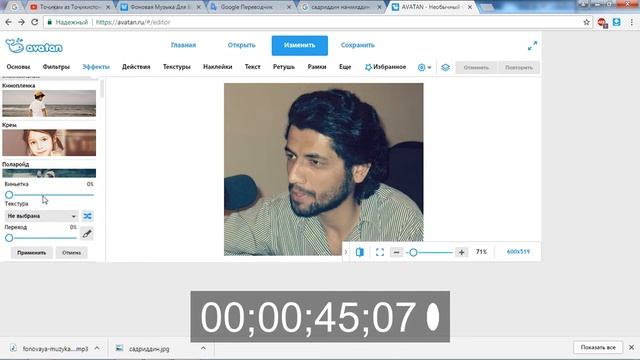
Task: Select the Крем effect thumbnail
Action: coord(49,142)
